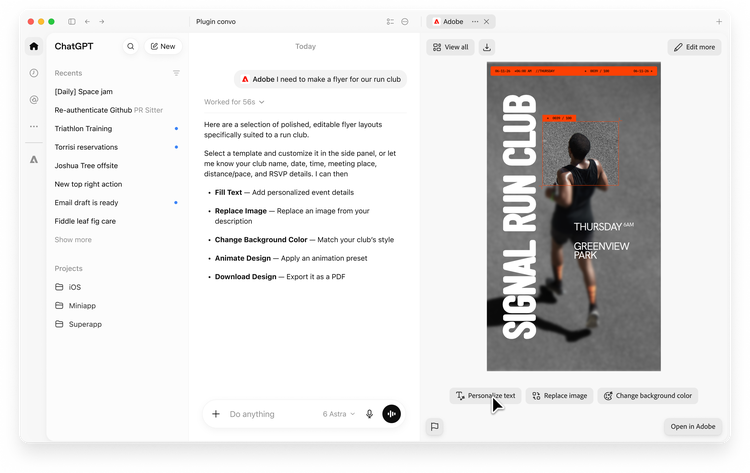The height and width of the screenshot is (473, 750).
Task: Click the search magnifier button
Action: [x=131, y=46]
